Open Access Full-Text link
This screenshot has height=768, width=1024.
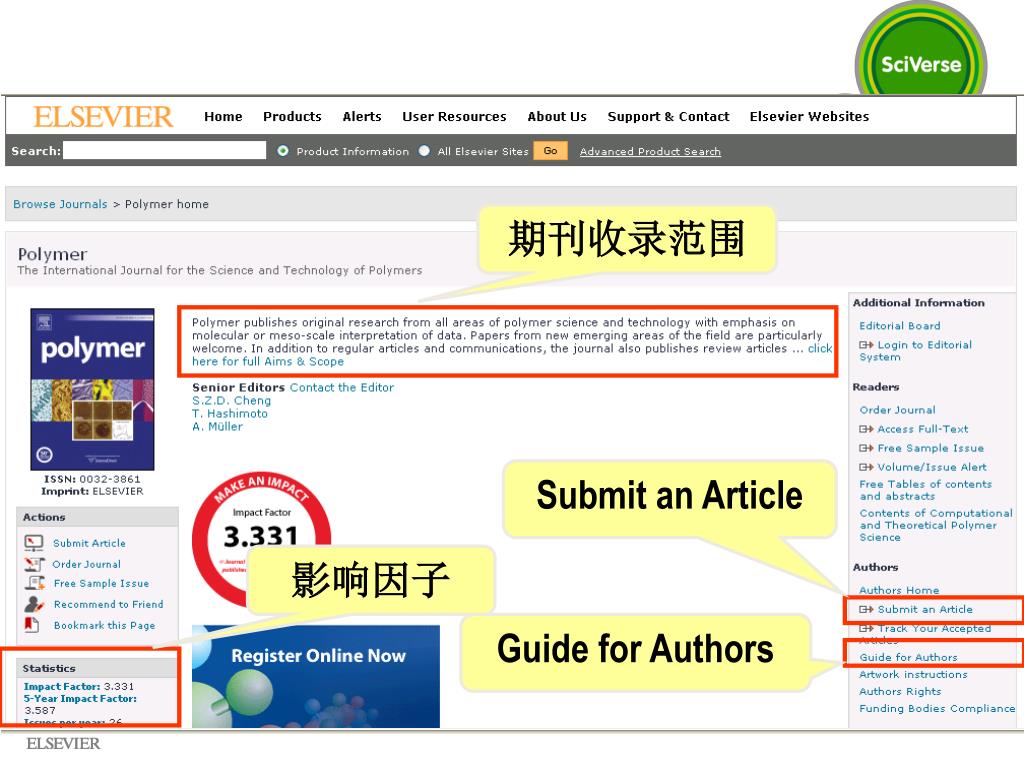coord(923,429)
